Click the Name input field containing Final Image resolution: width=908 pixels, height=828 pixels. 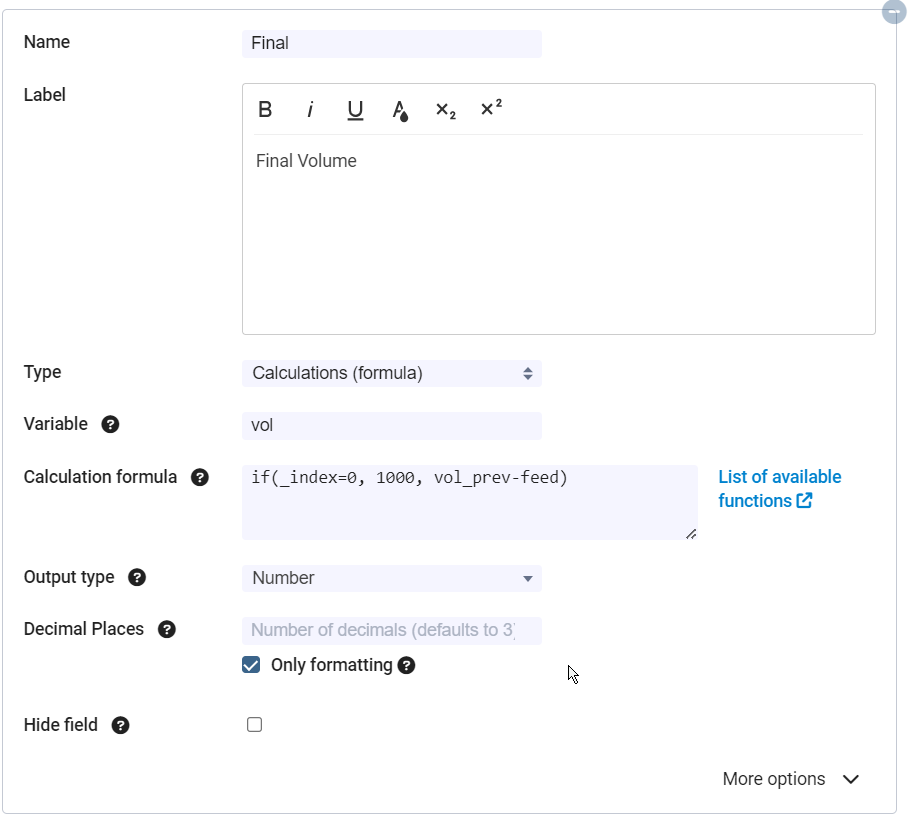coord(391,43)
